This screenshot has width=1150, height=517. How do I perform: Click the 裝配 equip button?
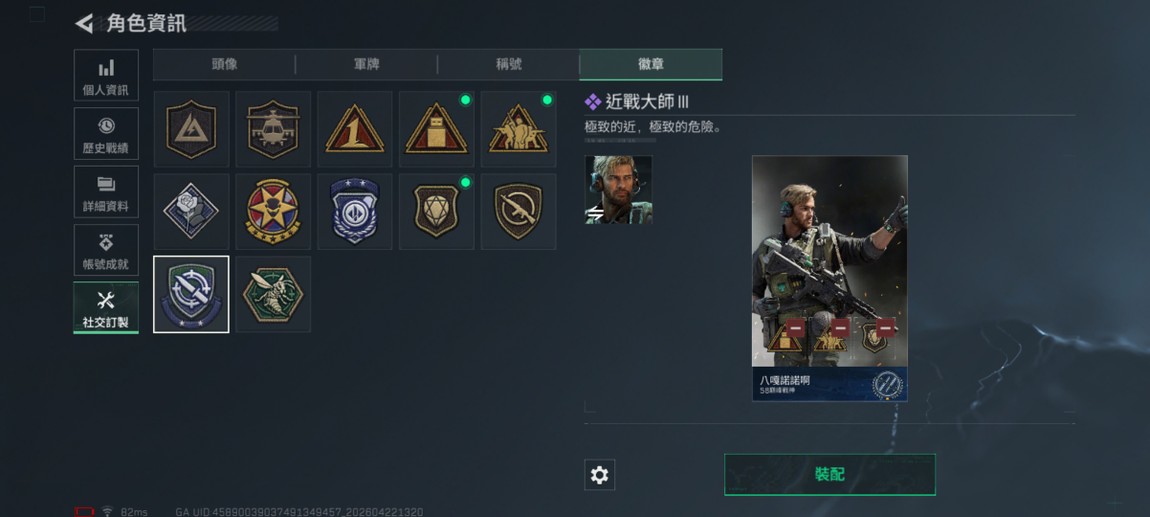click(x=829, y=474)
